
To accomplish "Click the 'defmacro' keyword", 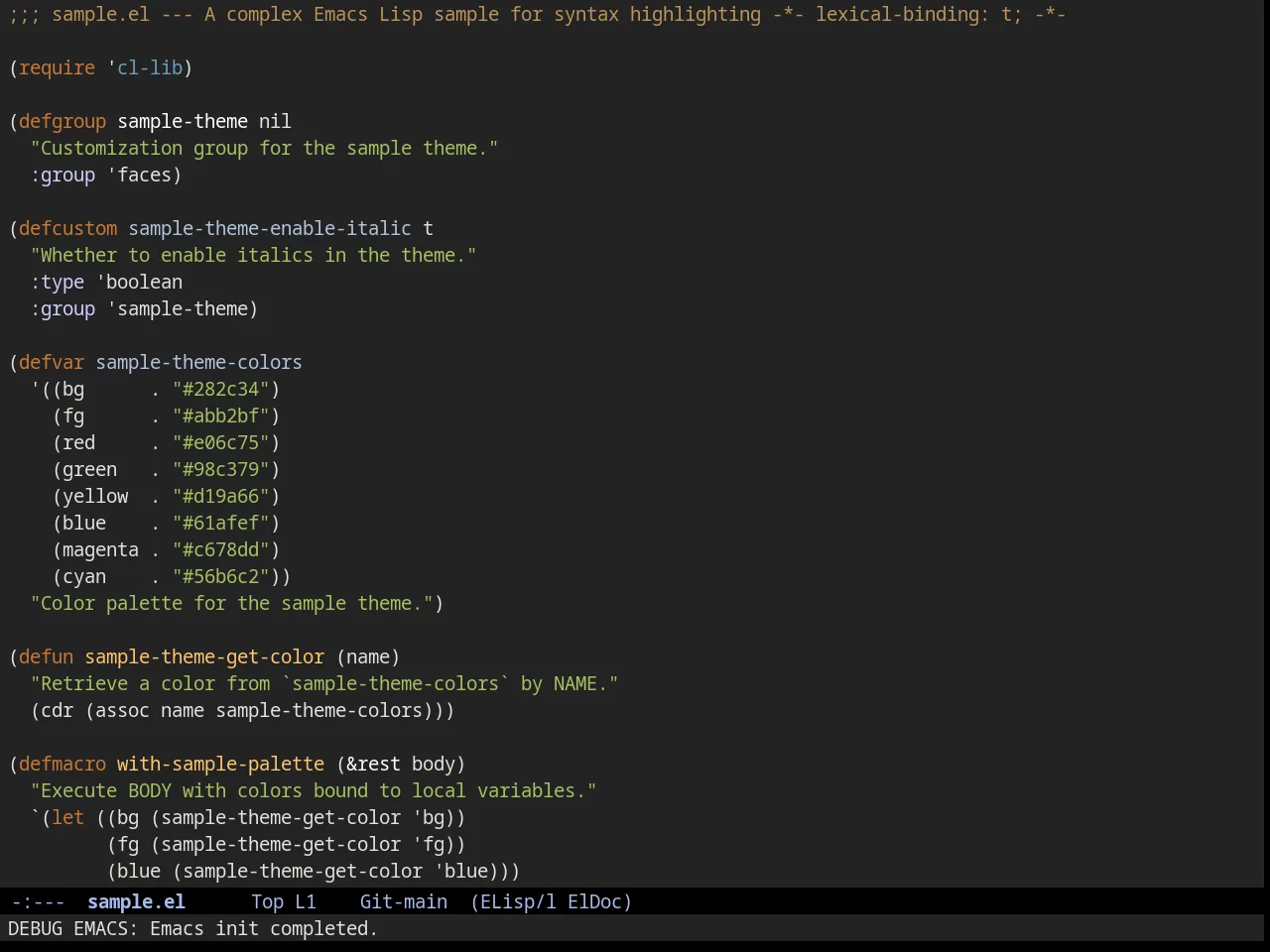I will [x=63, y=764].
